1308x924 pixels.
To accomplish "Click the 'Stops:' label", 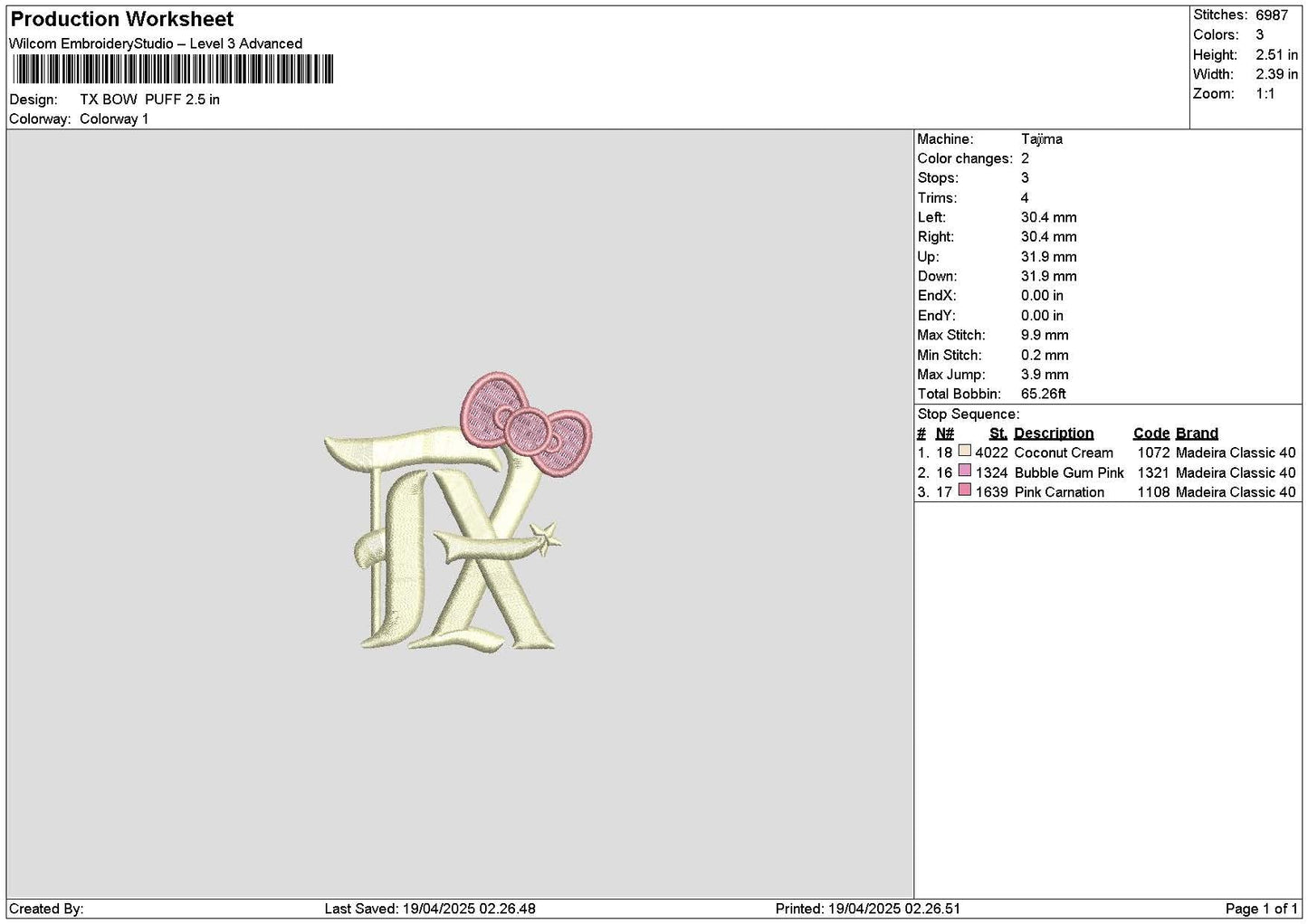I will click(937, 178).
